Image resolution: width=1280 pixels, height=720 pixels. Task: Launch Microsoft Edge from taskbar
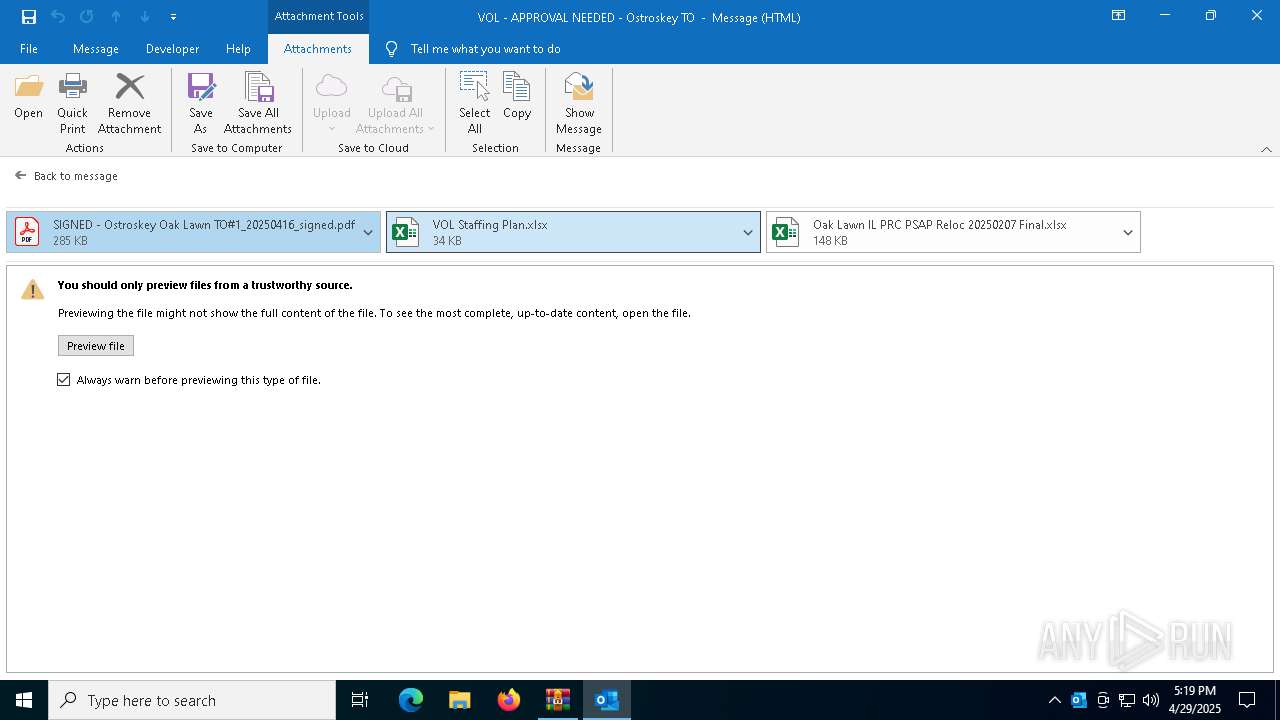(x=411, y=700)
